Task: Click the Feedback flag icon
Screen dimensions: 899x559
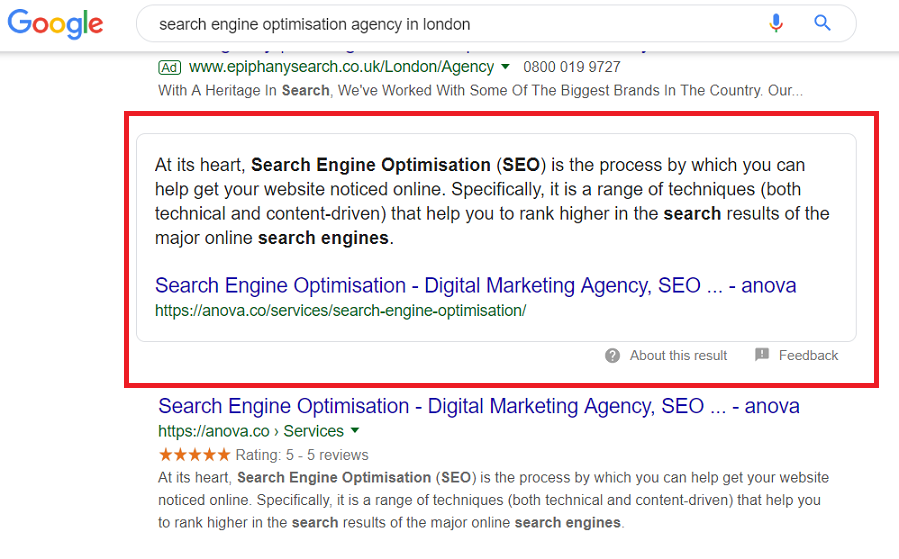Action: point(762,355)
